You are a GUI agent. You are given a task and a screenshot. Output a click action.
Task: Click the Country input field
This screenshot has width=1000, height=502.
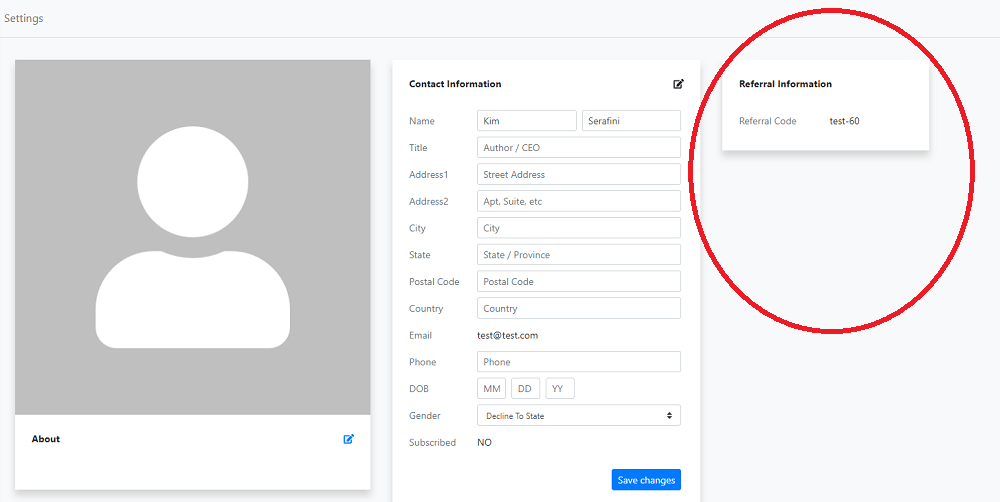(x=578, y=308)
